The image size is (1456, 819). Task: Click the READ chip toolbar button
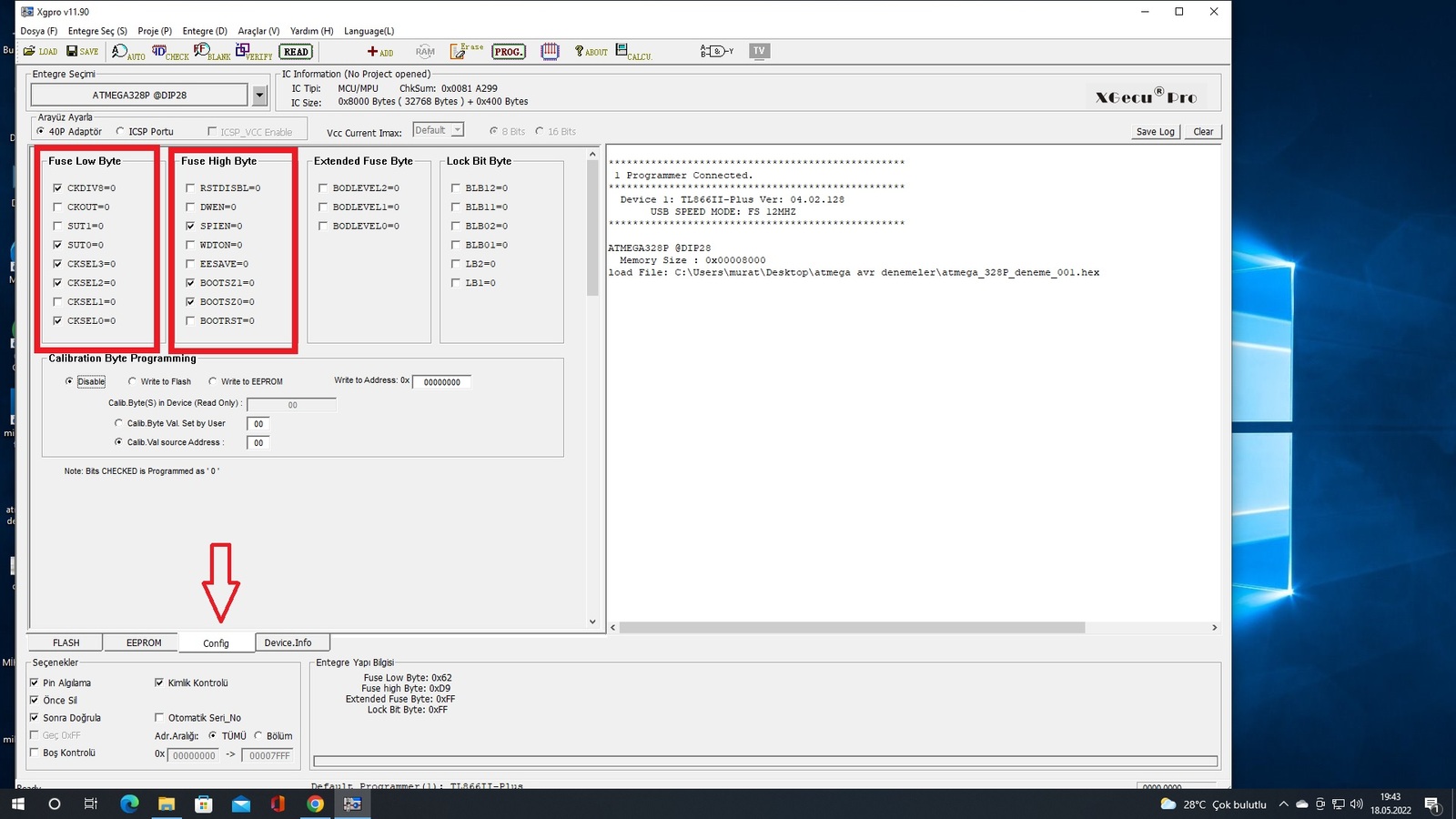[x=296, y=52]
